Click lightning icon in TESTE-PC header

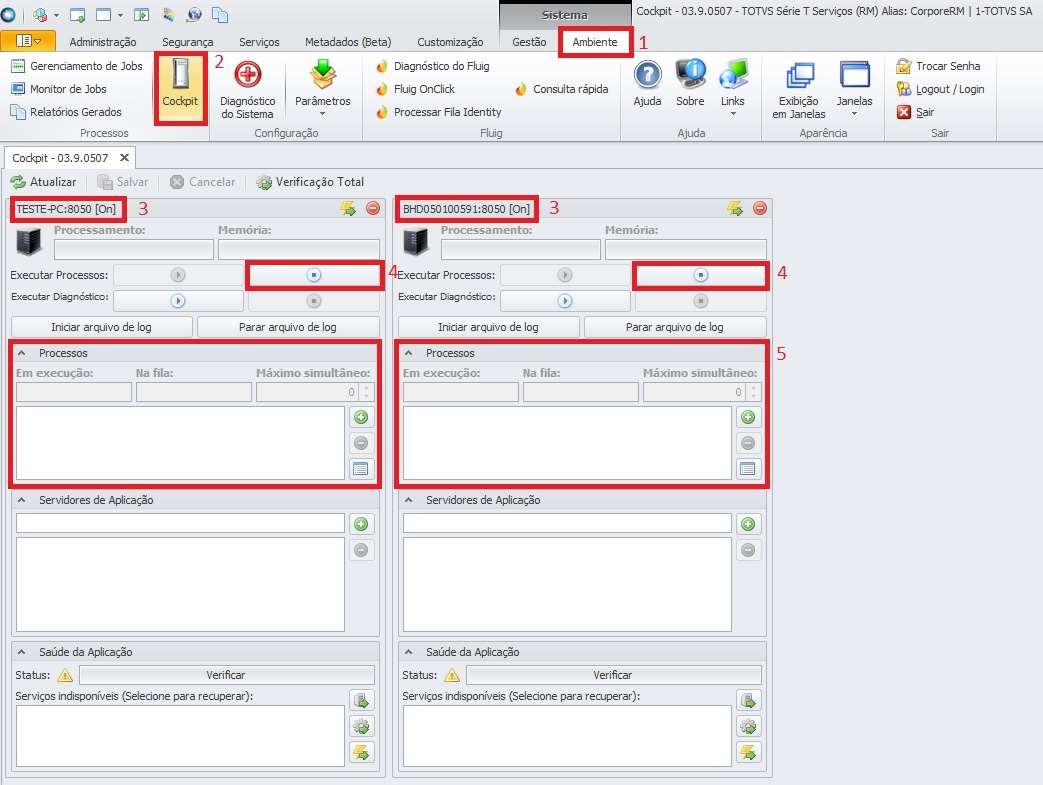pyautogui.click(x=348, y=208)
